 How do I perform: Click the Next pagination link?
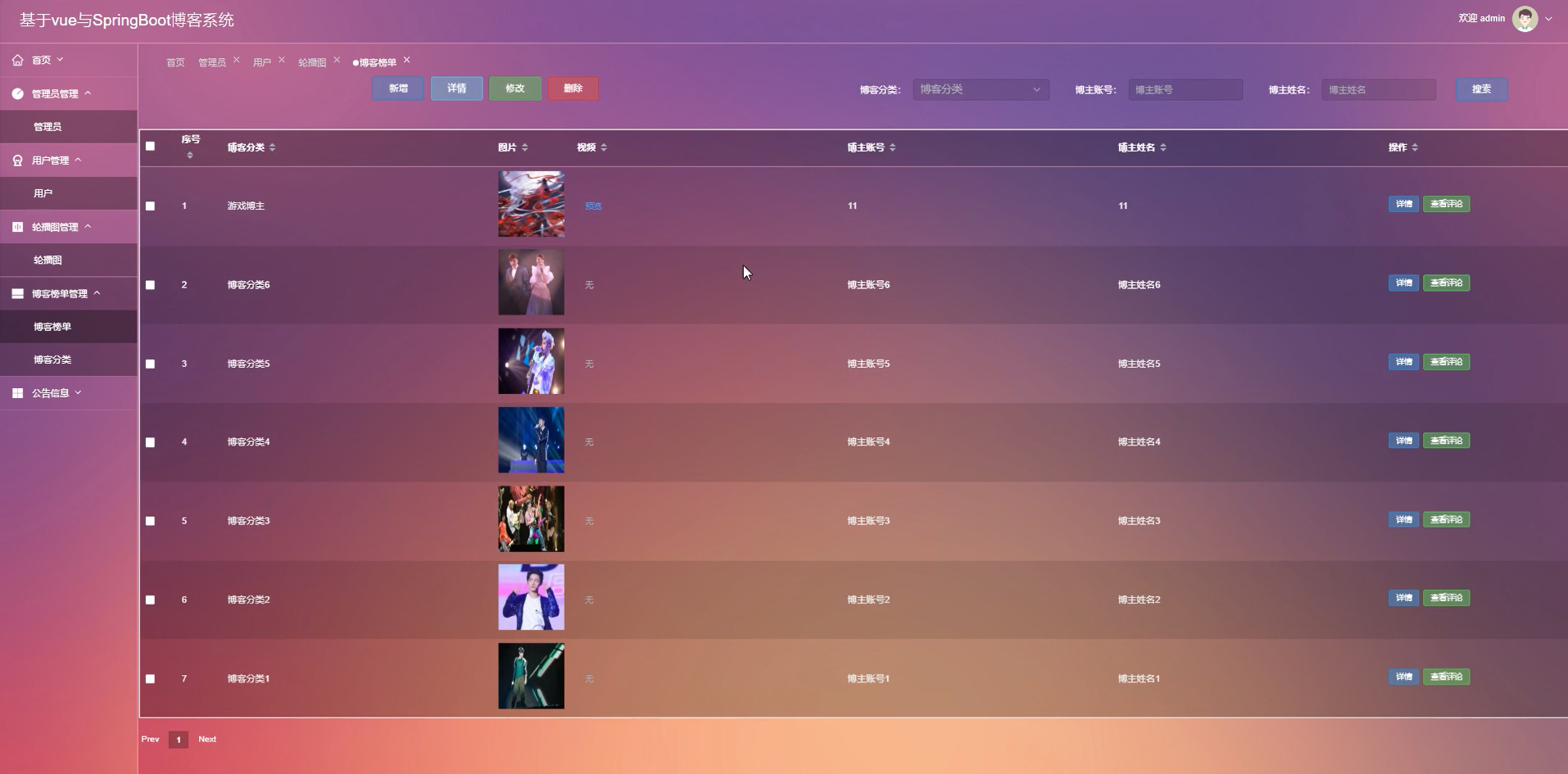click(x=207, y=739)
